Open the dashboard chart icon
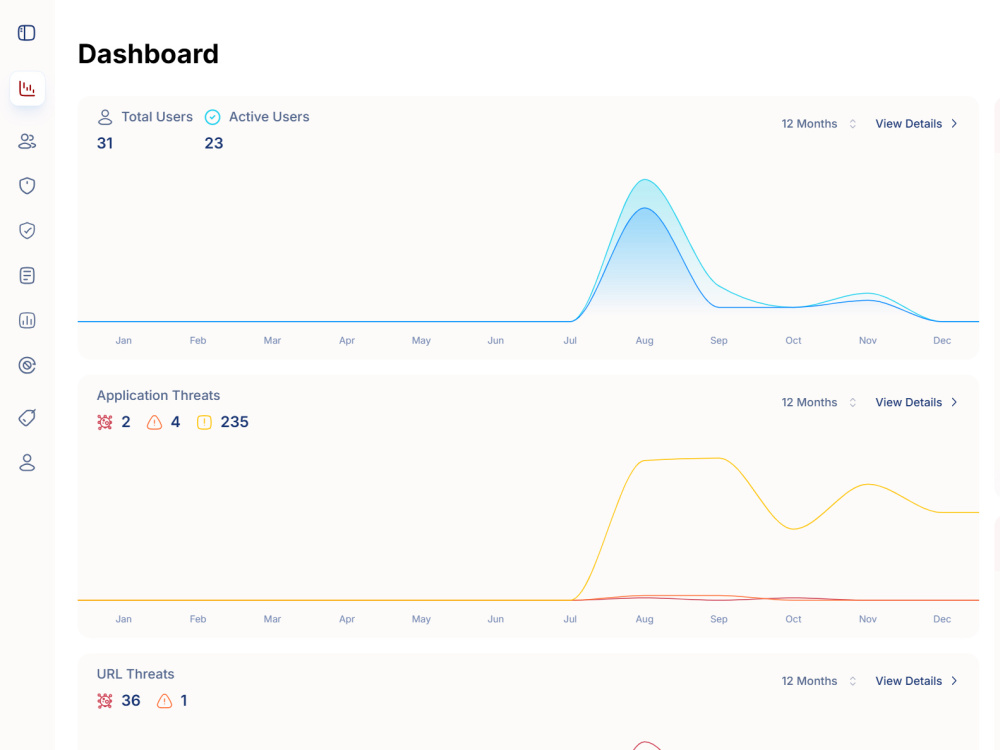 pos(27,89)
